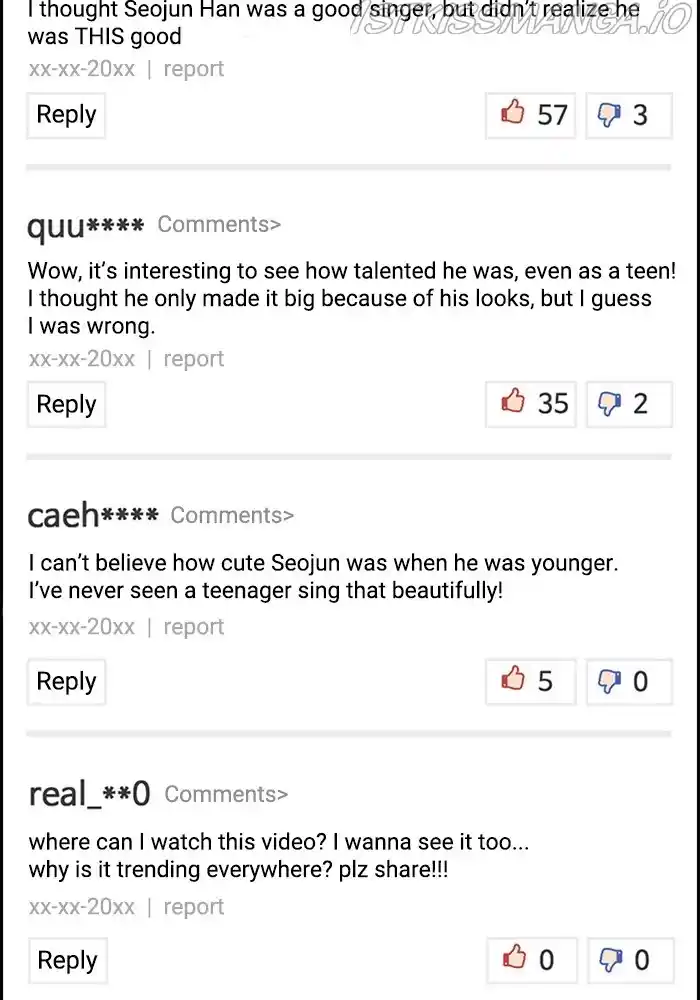The width and height of the screenshot is (700, 1000).
Task: Reply to quu**** comment
Action: coord(66,404)
